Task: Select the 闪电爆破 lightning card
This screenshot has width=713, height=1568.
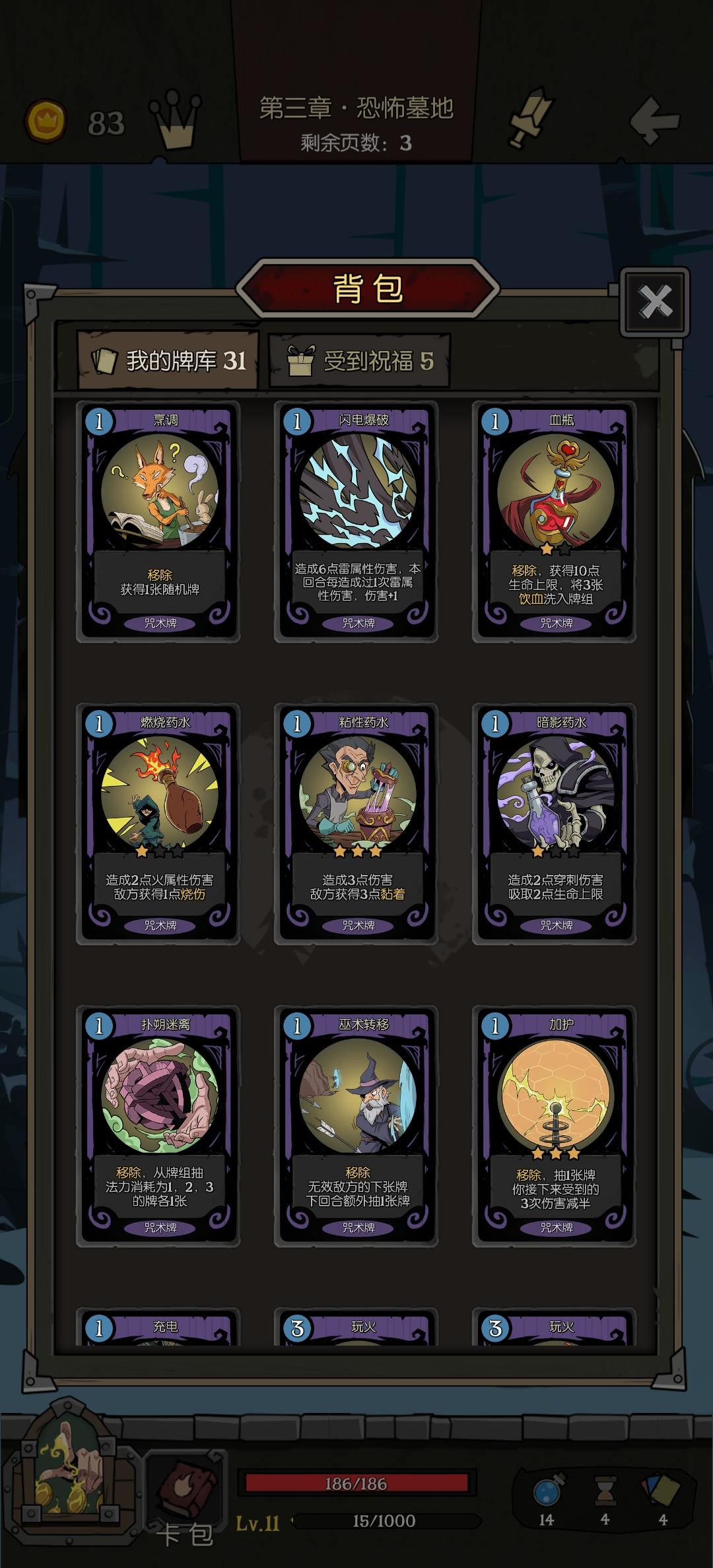Action: 356,521
